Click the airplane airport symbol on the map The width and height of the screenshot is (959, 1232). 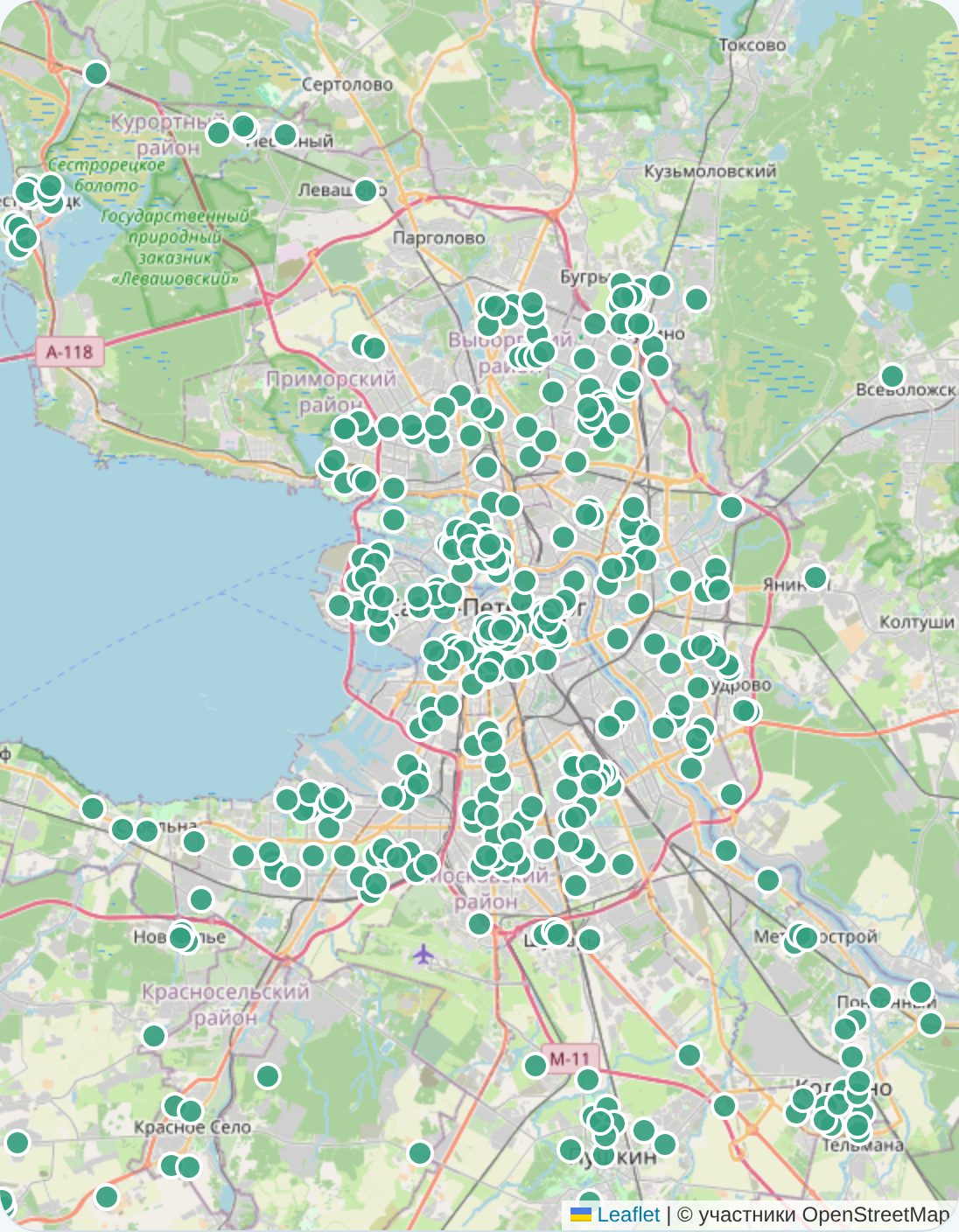pos(423,953)
